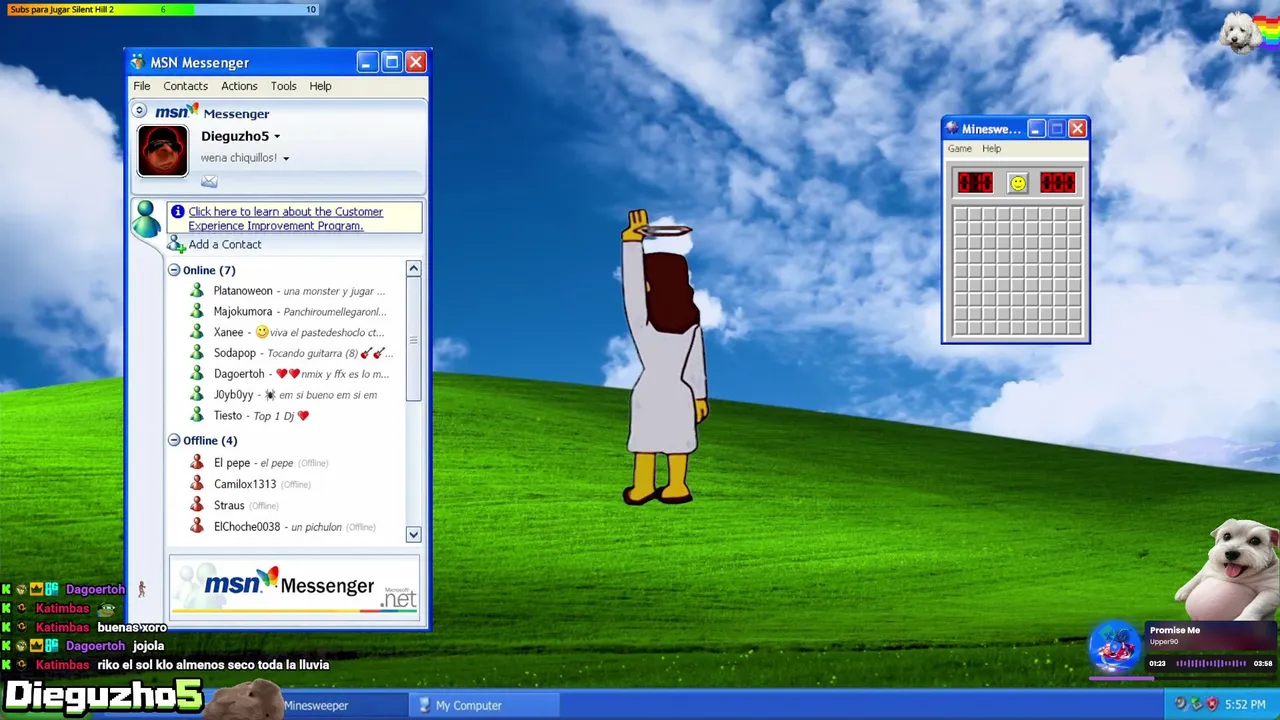Viewport: 1280px width, 720px height.
Task: Click the MSN Messenger title bar icon
Action: point(138,63)
